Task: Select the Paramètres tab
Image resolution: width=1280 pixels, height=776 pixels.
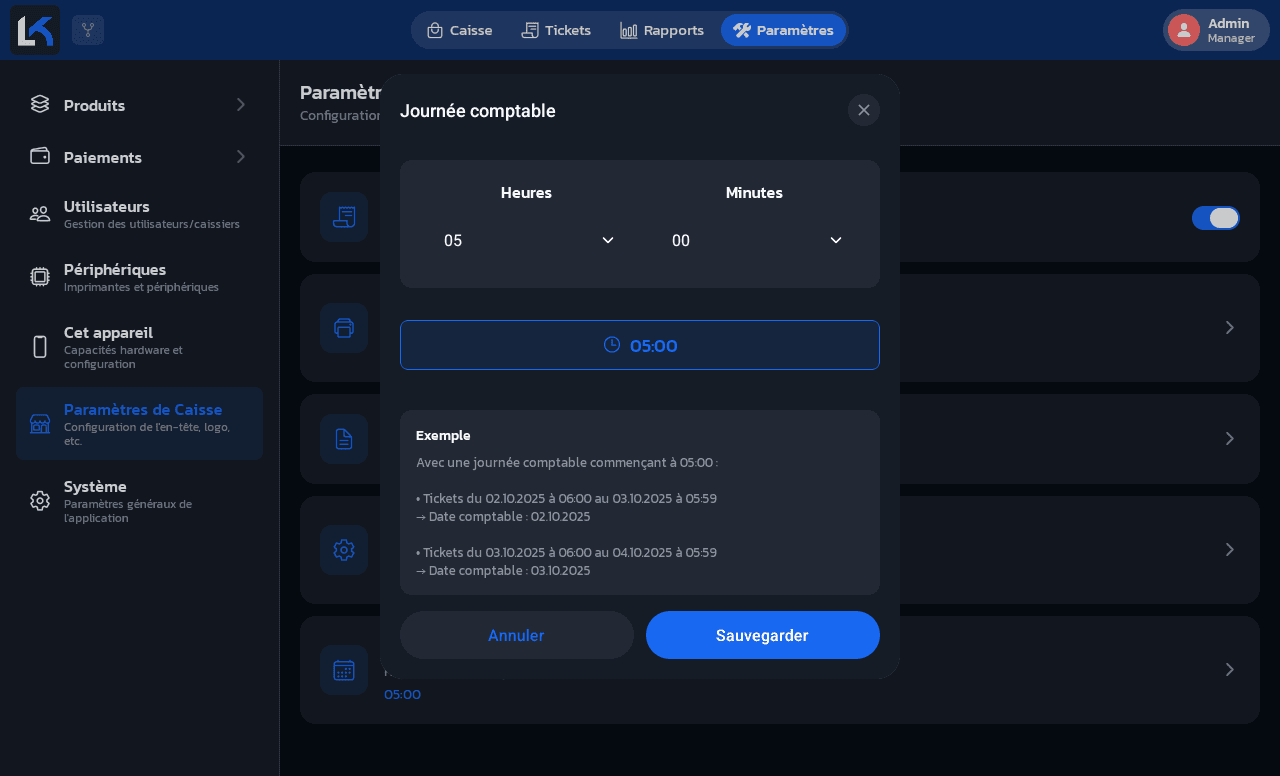Action: (783, 30)
